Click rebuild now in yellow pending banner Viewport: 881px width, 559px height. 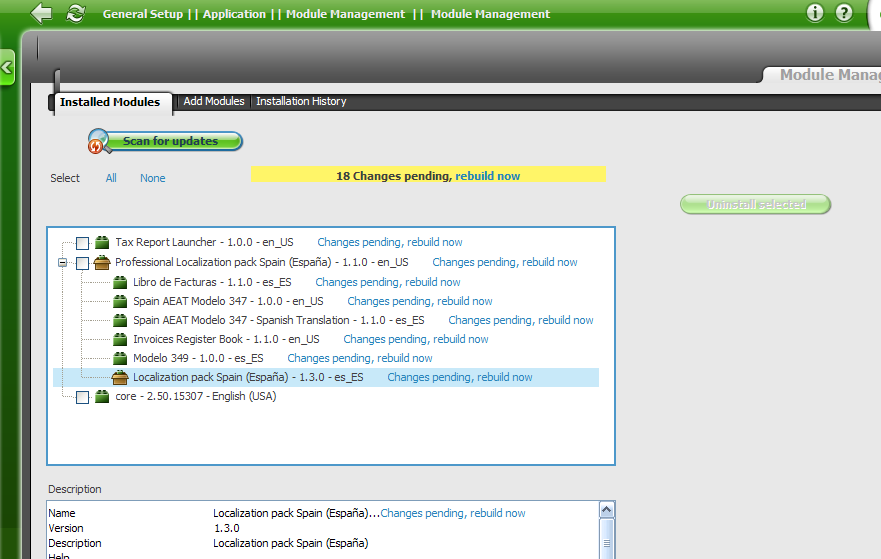click(487, 176)
